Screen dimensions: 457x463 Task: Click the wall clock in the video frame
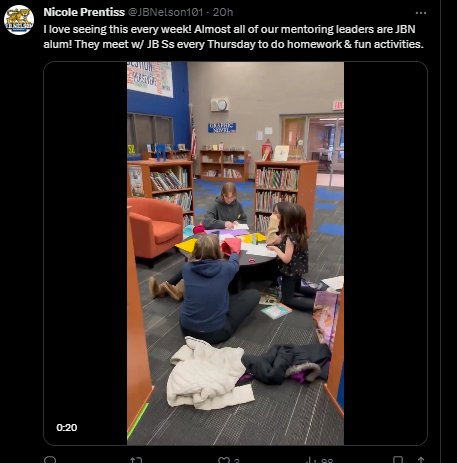coord(222,105)
